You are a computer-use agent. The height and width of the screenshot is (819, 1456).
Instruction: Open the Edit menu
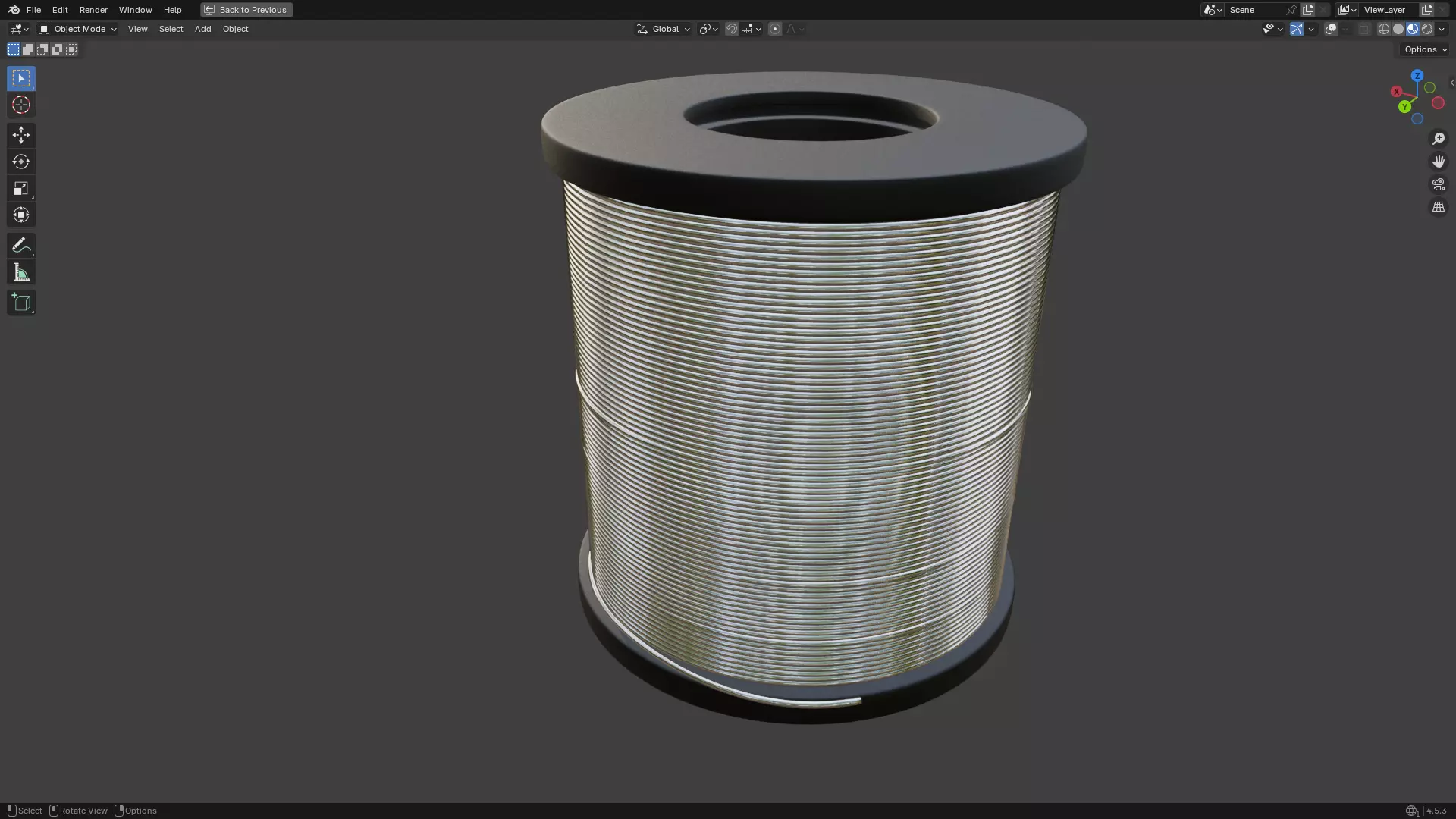pos(60,10)
